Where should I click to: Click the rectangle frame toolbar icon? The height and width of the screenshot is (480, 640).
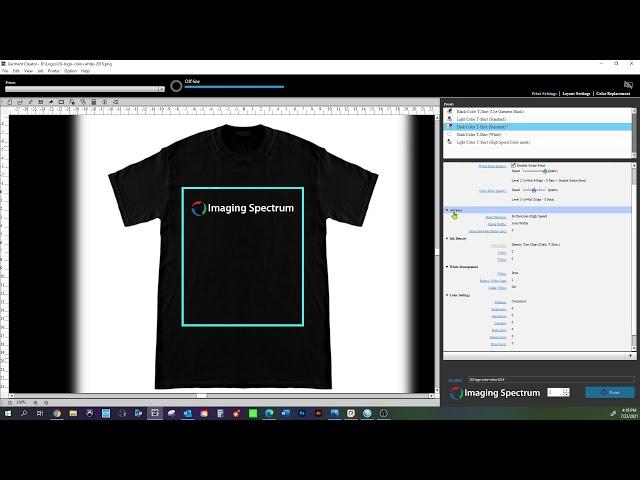61,102
